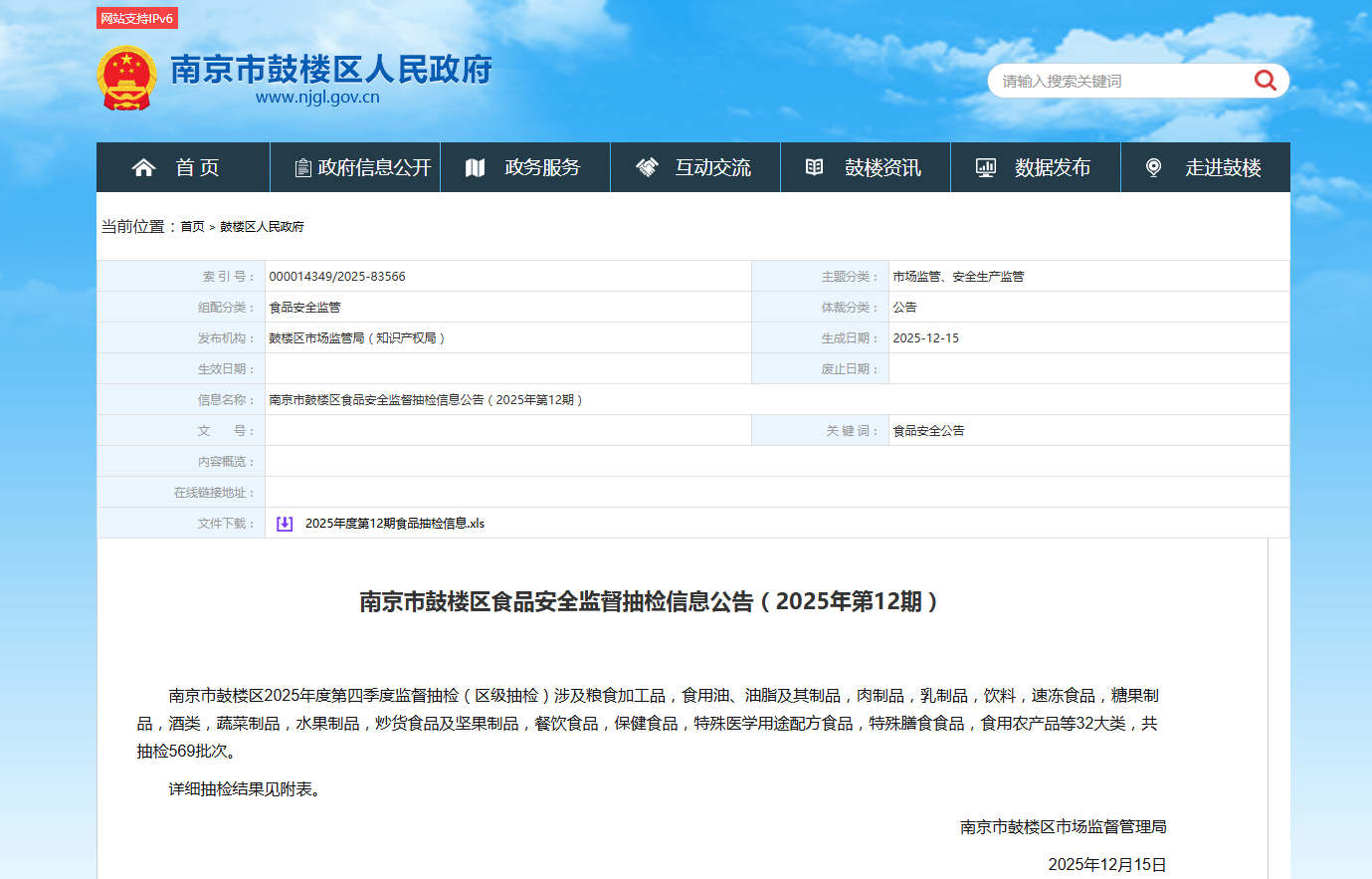Click the clipboard icon beside 政府信息公开

[x=302, y=168]
